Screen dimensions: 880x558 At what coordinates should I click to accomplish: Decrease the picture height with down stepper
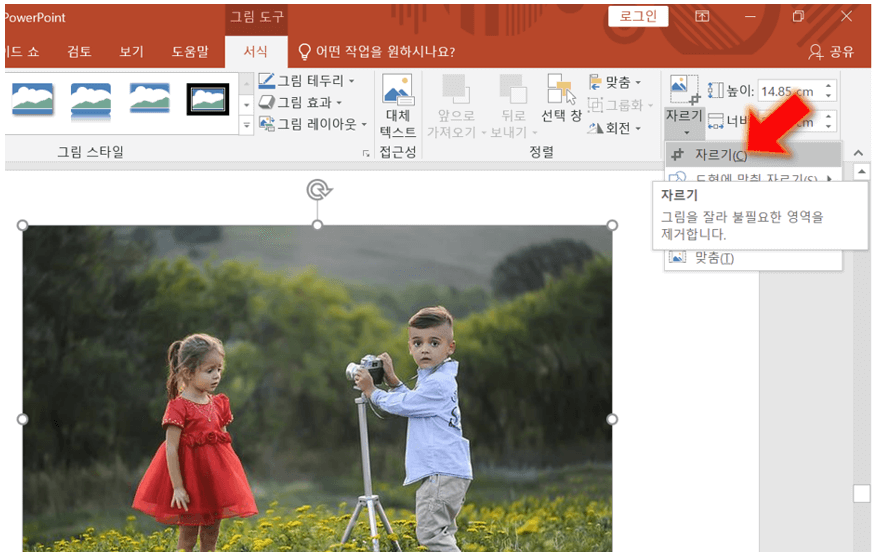point(829,96)
